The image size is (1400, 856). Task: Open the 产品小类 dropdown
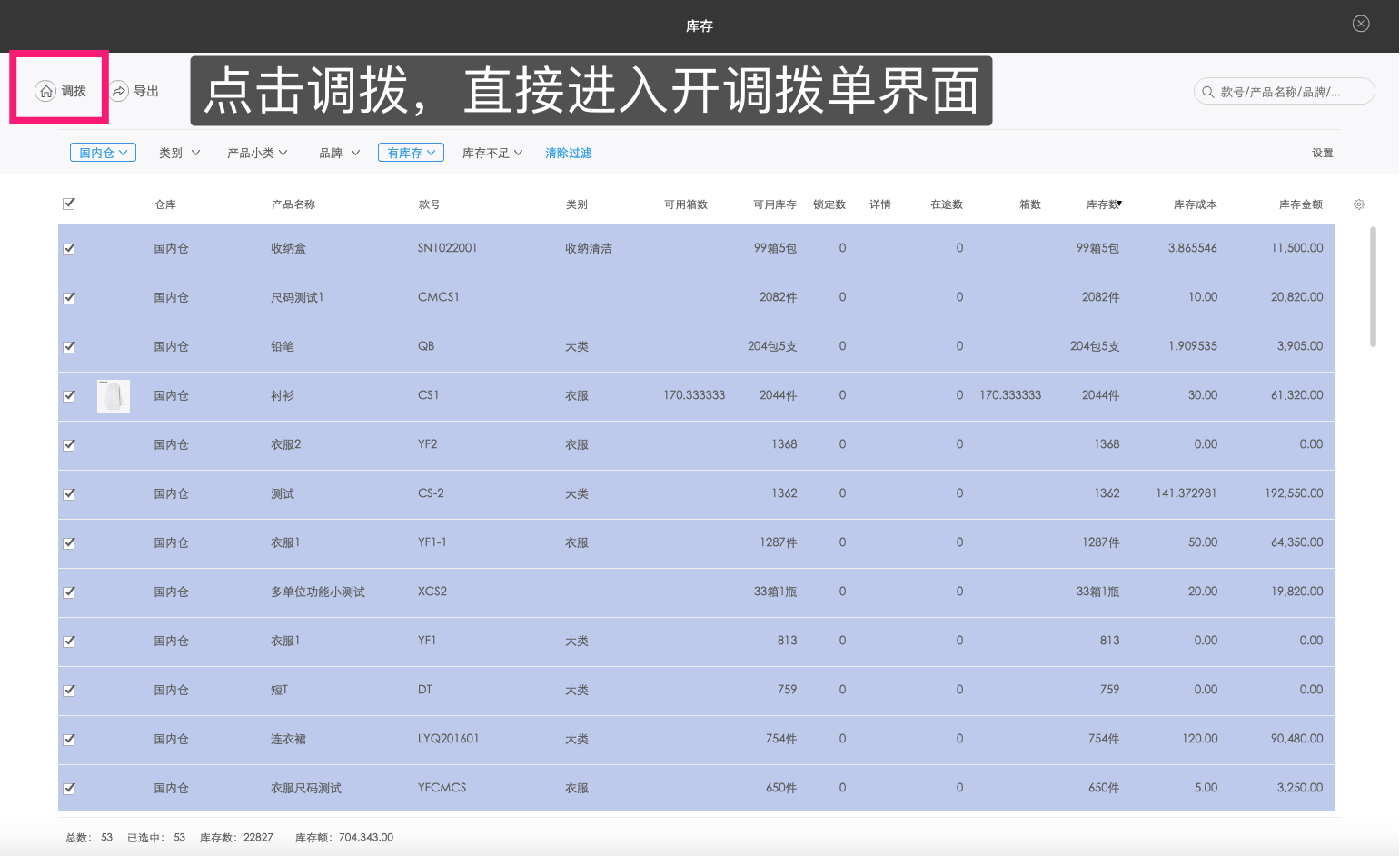coord(257,152)
